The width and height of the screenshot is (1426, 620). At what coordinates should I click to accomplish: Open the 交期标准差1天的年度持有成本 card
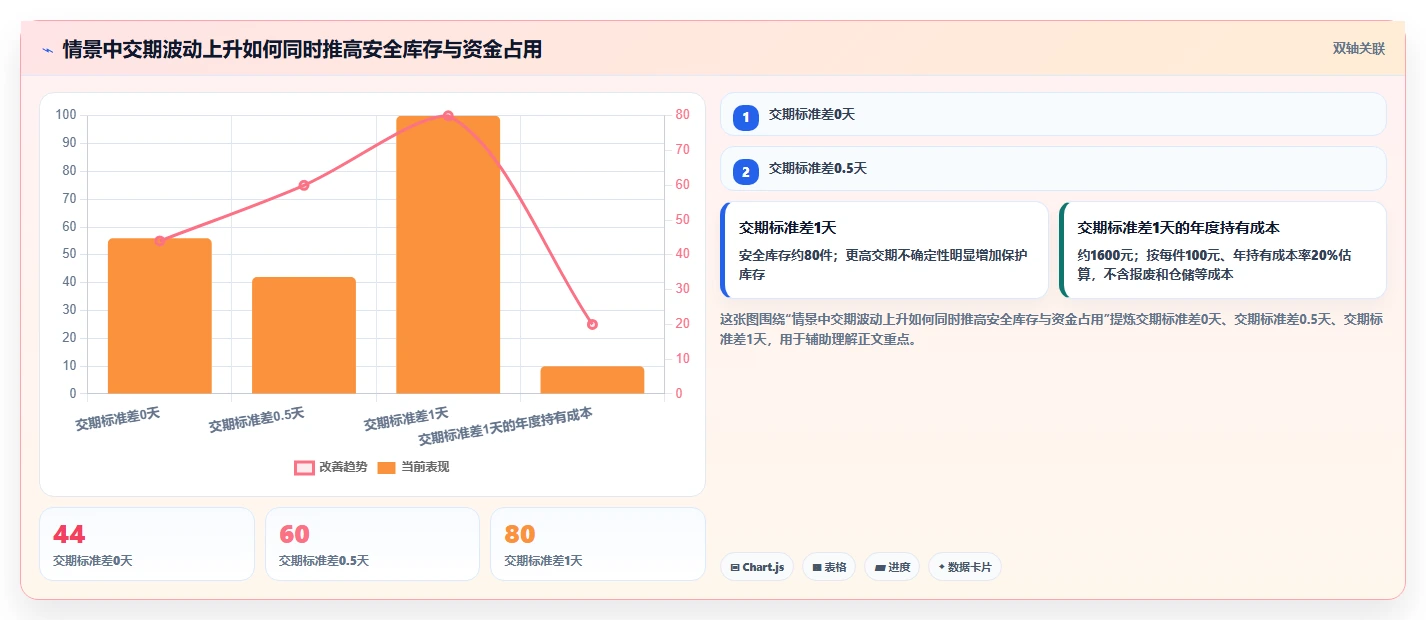[x=1223, y=250]
